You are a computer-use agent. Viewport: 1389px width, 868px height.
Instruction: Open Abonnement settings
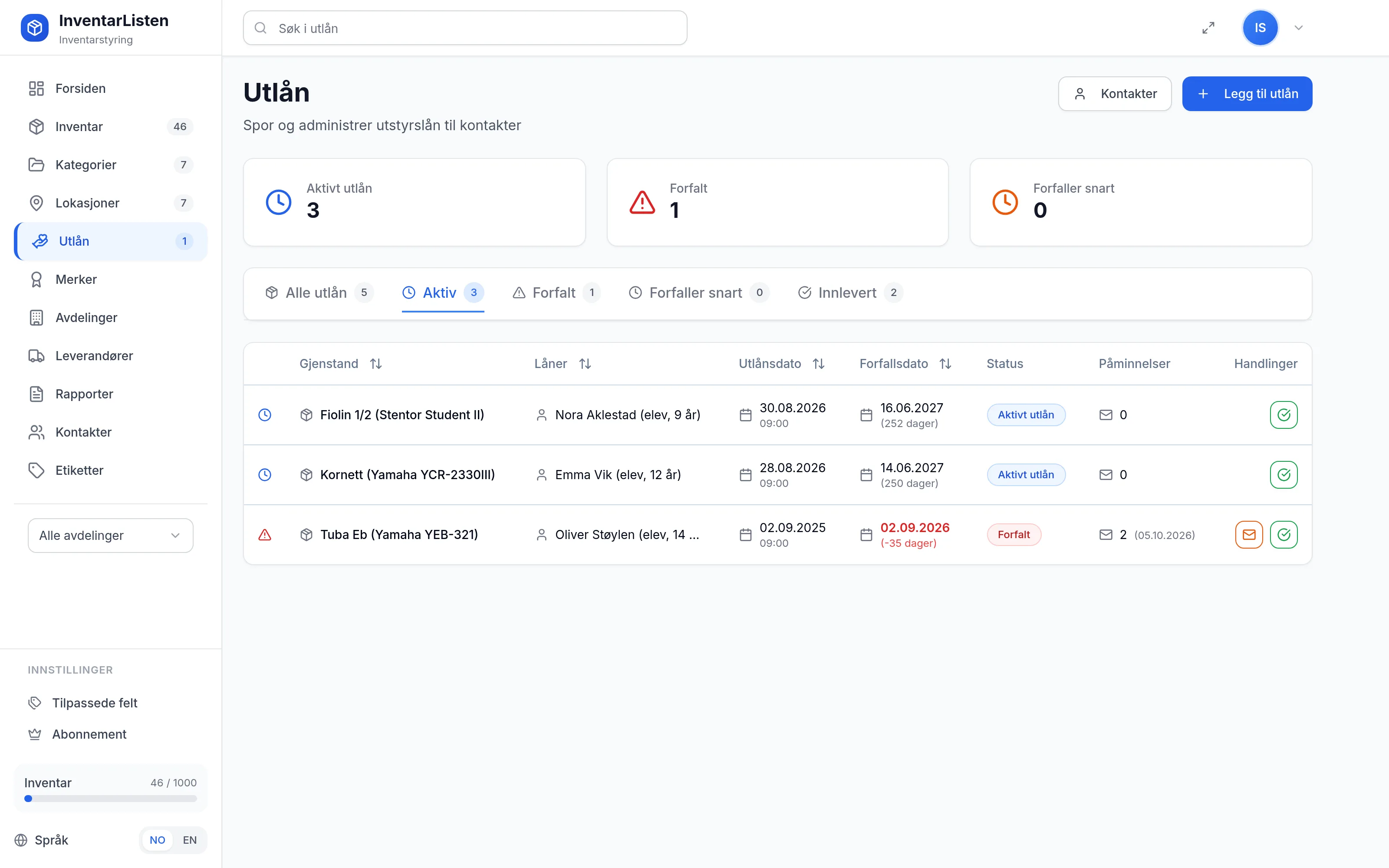click(110, 734)
